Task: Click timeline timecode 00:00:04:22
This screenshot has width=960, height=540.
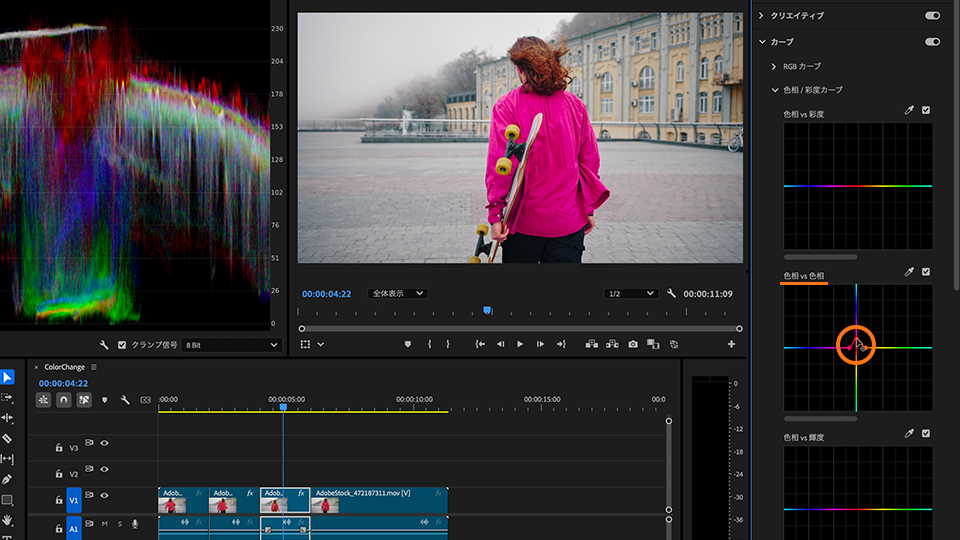Action: tap(63, 383)
